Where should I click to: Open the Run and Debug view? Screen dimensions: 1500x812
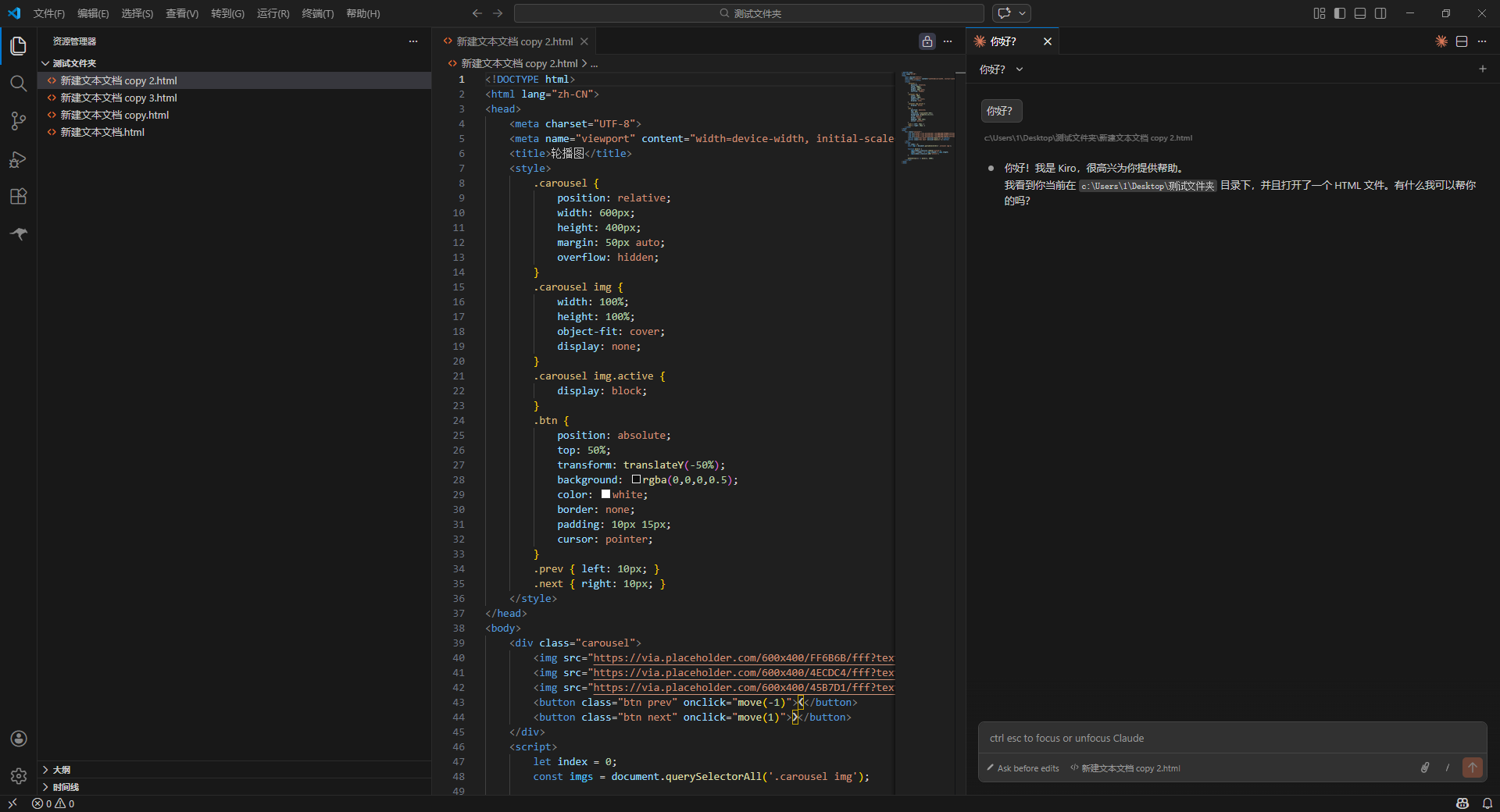coord(19,159)
